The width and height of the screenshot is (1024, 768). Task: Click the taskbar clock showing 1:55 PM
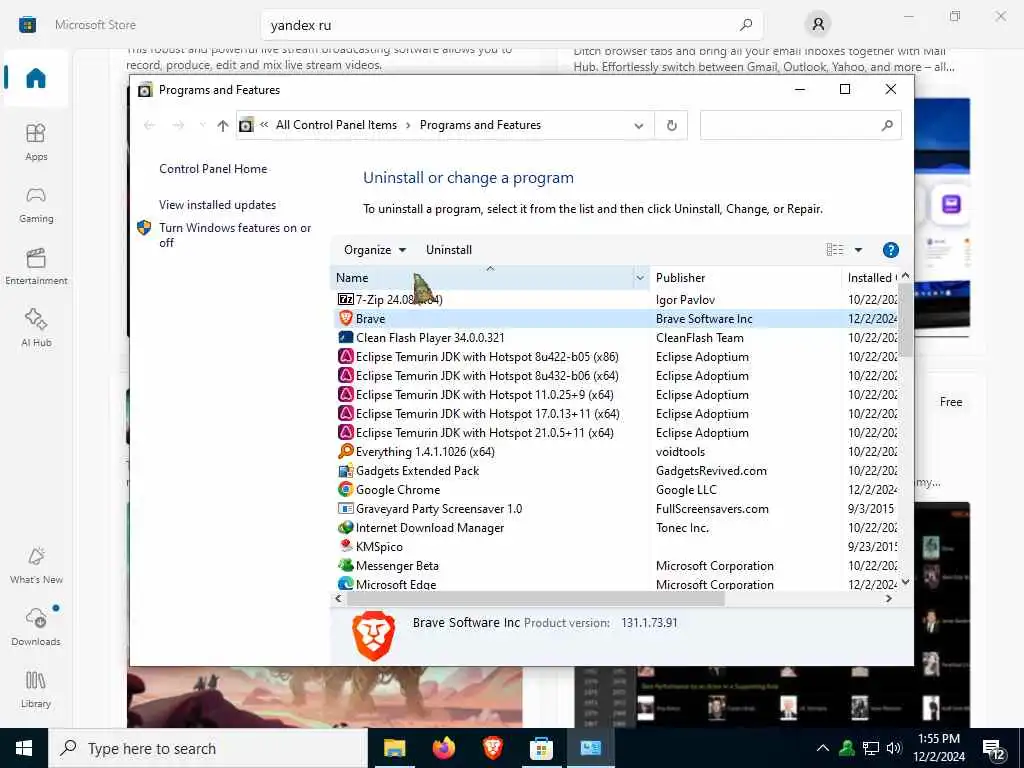tap(939, 748)
